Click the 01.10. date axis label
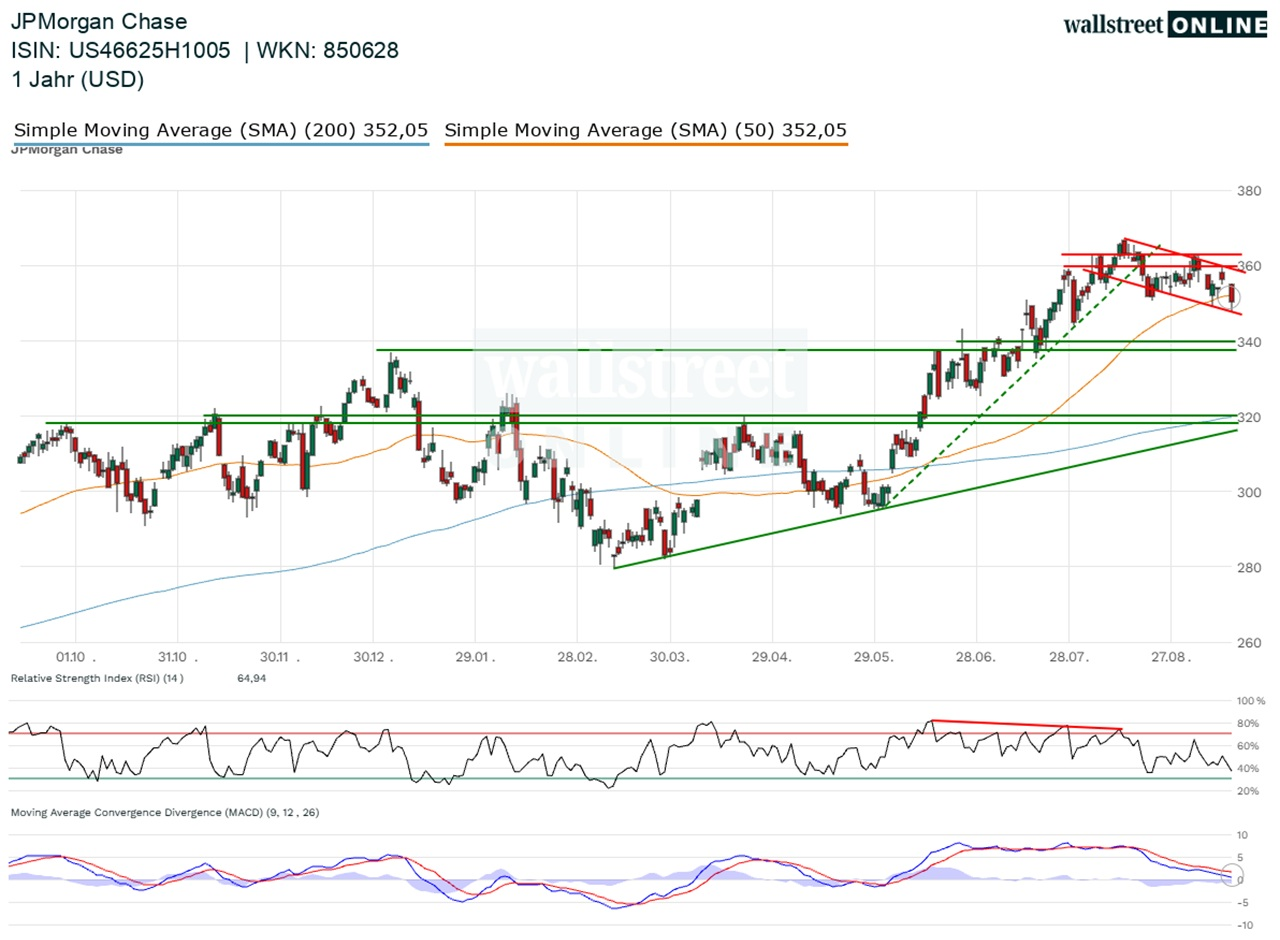1280x940 pixels. click(x=77, y=657)
